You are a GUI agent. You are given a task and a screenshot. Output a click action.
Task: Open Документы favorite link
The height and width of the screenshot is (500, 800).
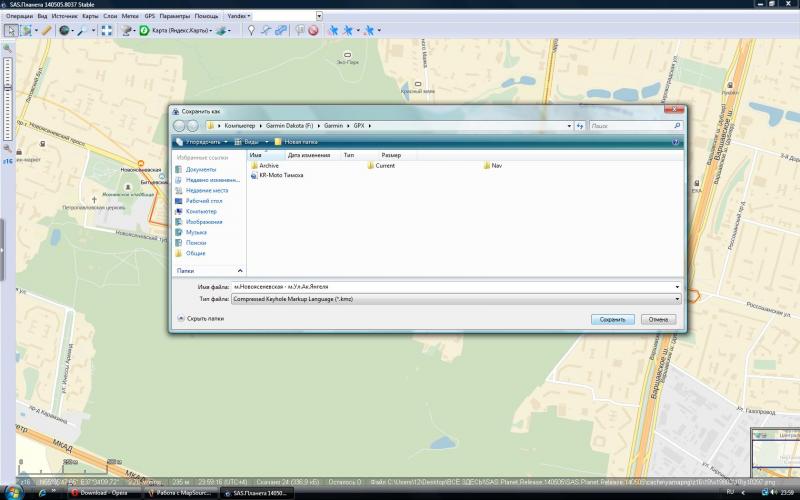(201, 169)
